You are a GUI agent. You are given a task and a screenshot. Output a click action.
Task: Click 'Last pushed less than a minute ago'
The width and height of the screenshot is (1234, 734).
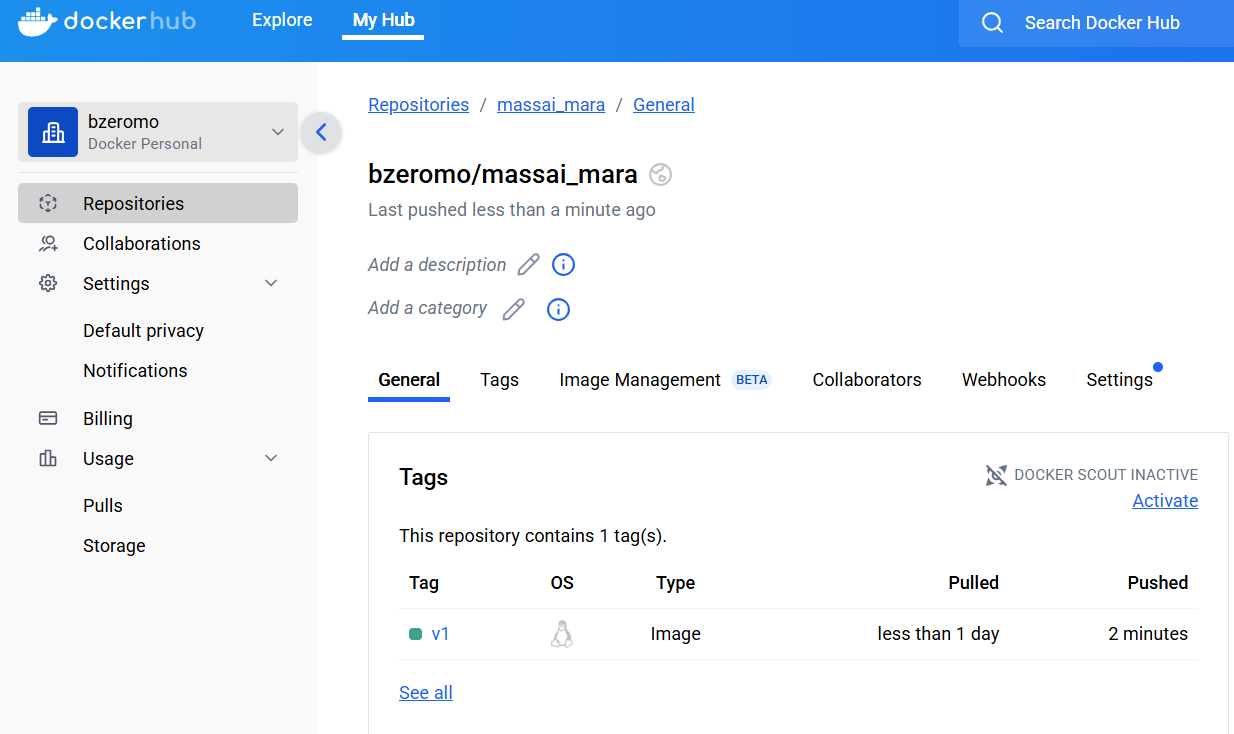click(512, 210)
